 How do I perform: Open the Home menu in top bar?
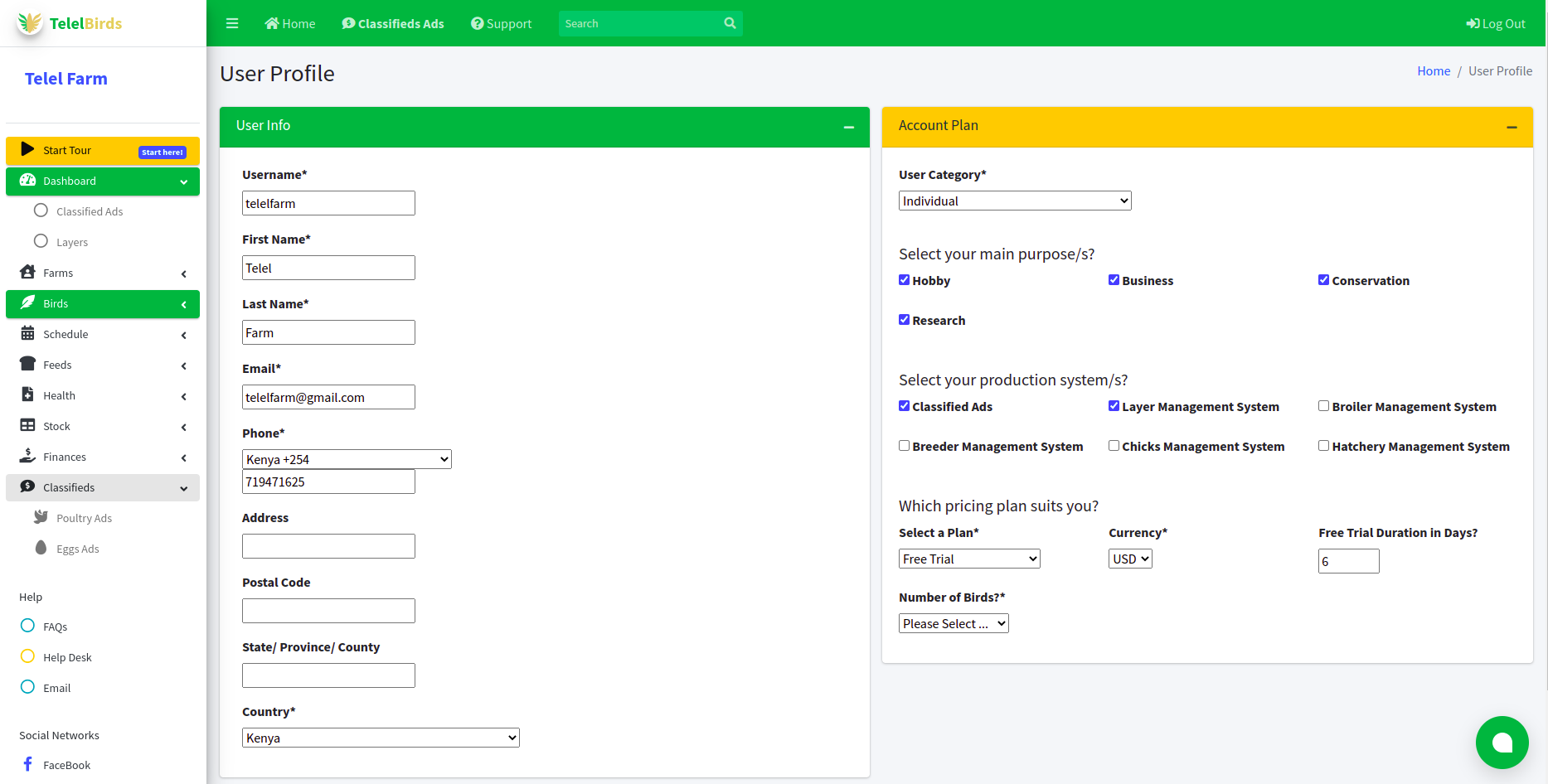pos(289,23)
